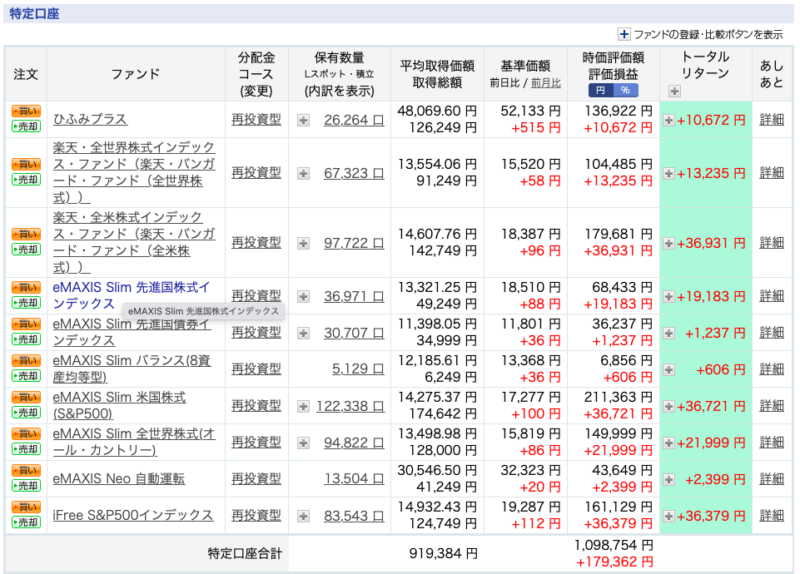Buy eMAXIS Slim 先進国株式インデックス
The height and width of the screenshot is (574, 800).
coord(26,288)
